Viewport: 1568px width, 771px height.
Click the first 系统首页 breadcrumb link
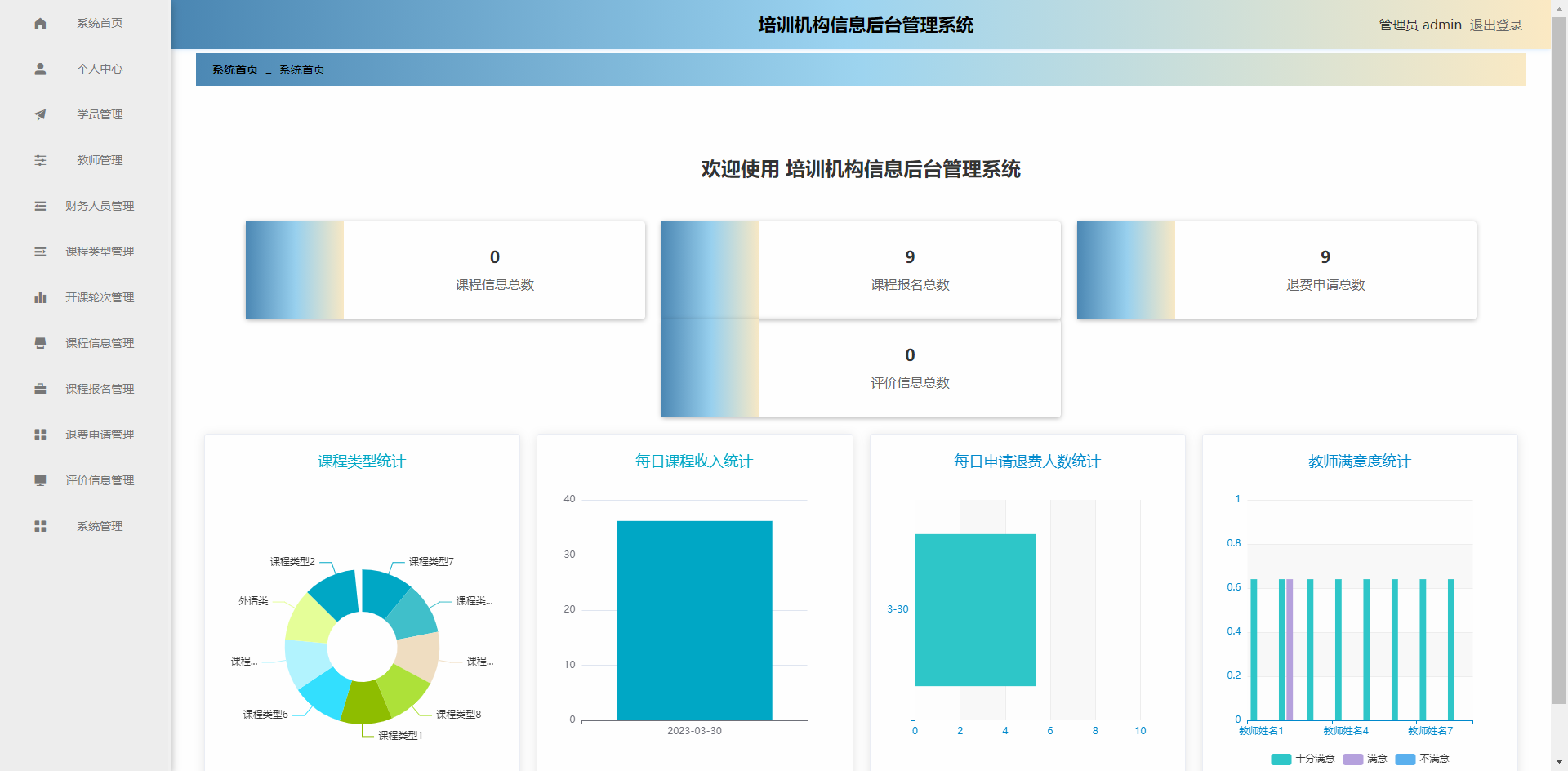[235, 69]
